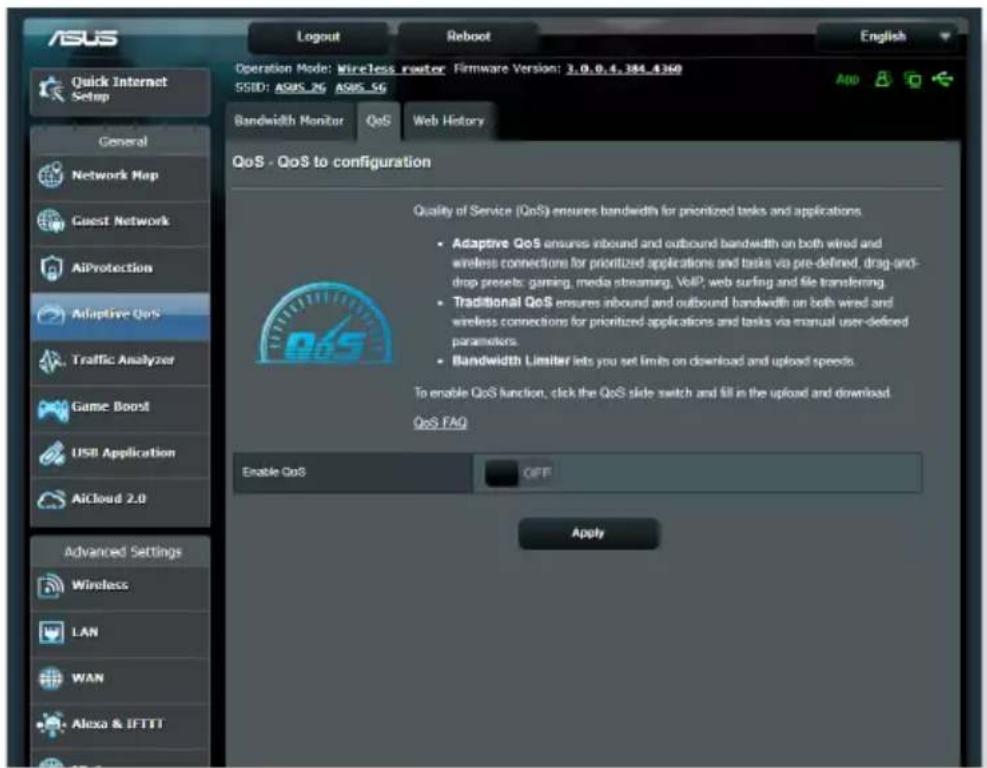Click the firmware version 3.0.0.4.384 link
The width and height of the screenshot is (987, 768).
click(x=623, y=69)
